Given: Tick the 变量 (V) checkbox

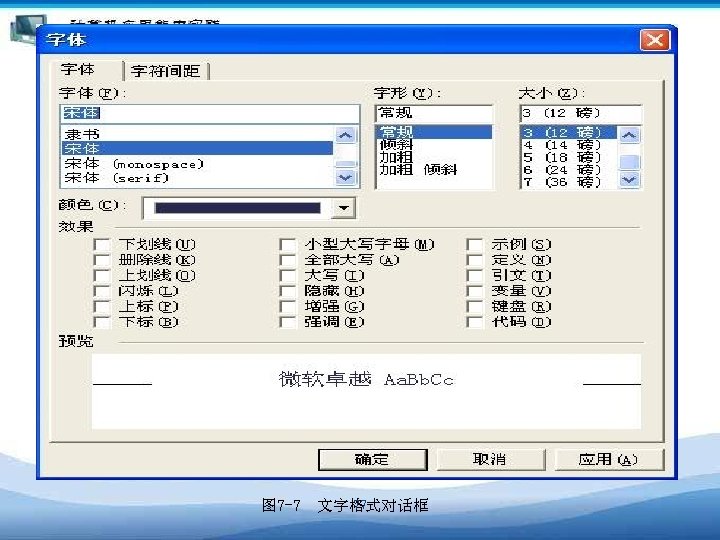Looking at the screenshot, I should [475, 291].
